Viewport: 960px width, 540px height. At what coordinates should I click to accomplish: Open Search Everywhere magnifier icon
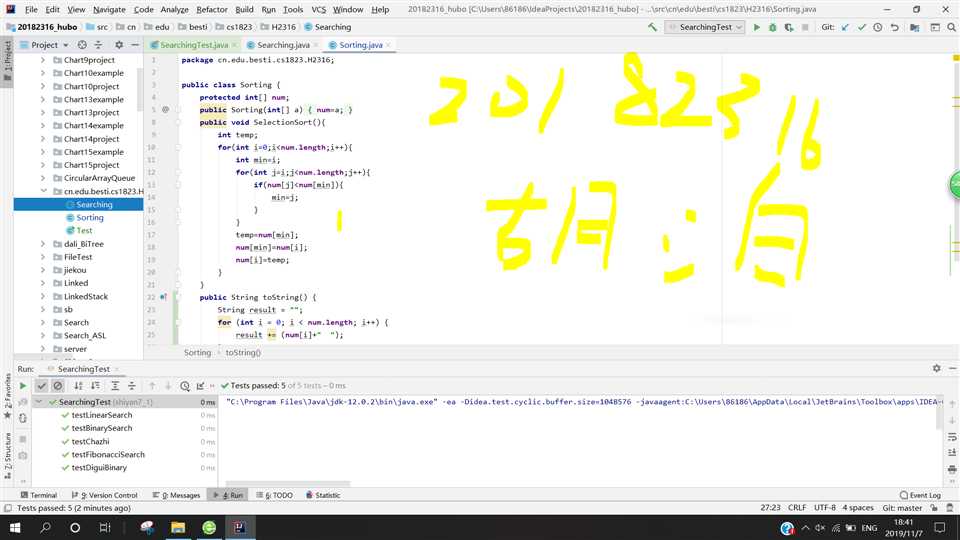(951, 27)
